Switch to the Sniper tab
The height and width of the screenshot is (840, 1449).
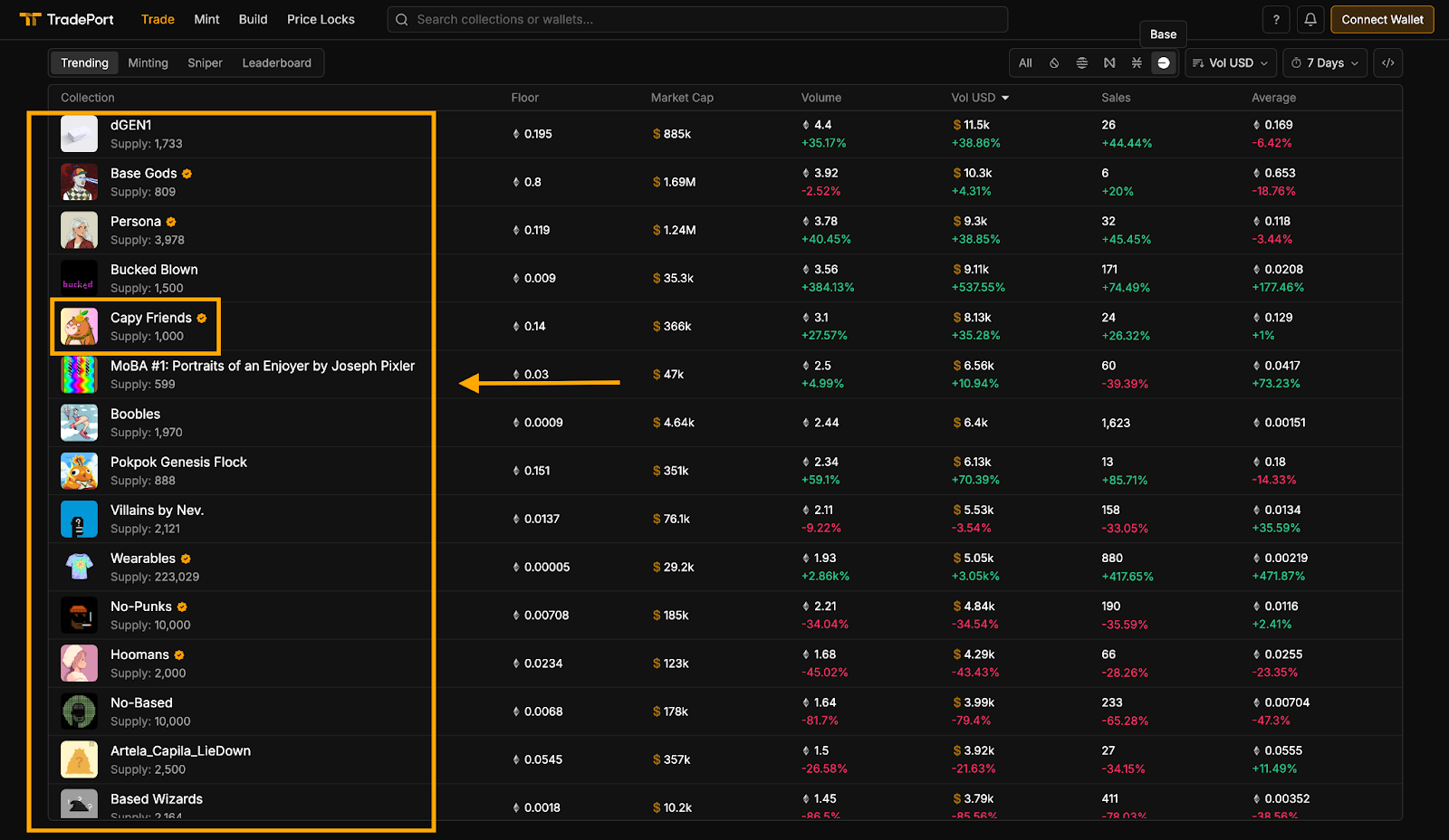(x=205, y=62)
